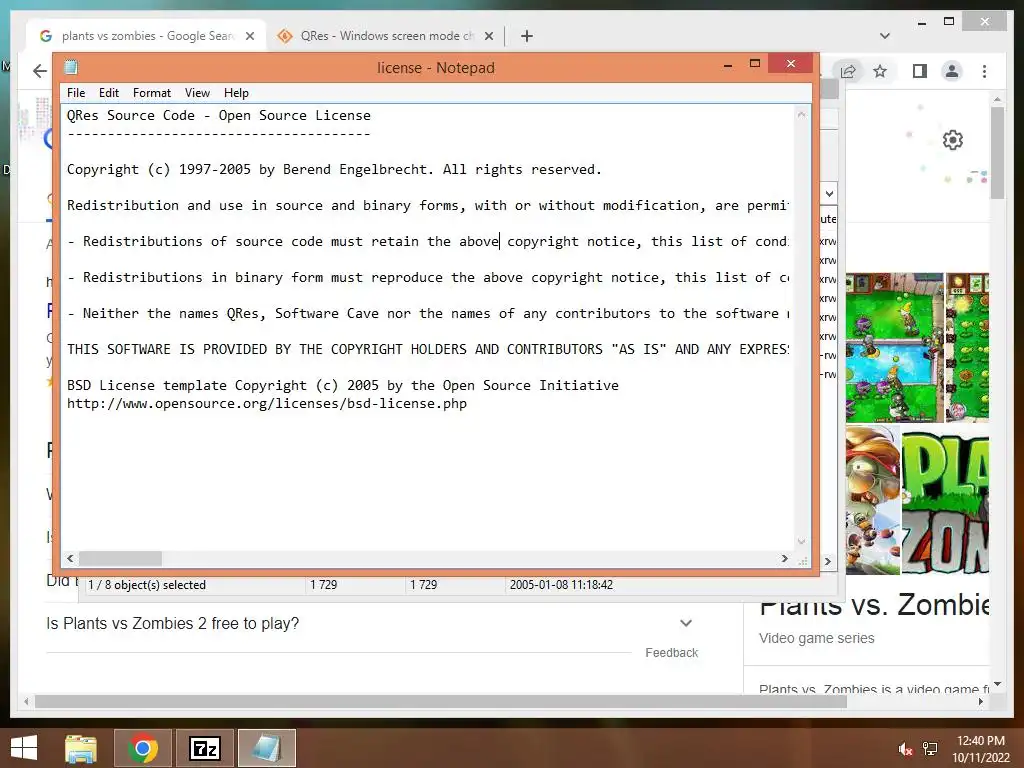
Task: Click the Copyright 1997-2005 line
Action: [x=334, y=170]
